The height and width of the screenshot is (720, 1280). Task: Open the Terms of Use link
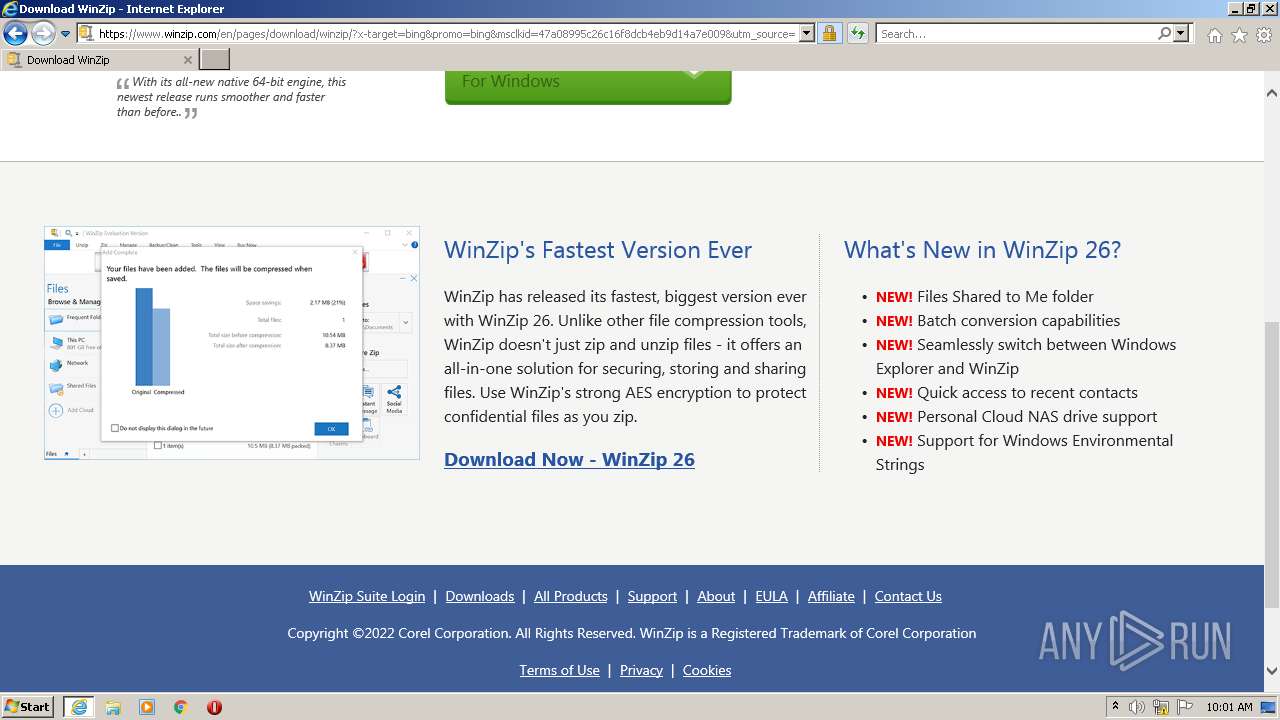pyautogui.click(x=559, y=670)
